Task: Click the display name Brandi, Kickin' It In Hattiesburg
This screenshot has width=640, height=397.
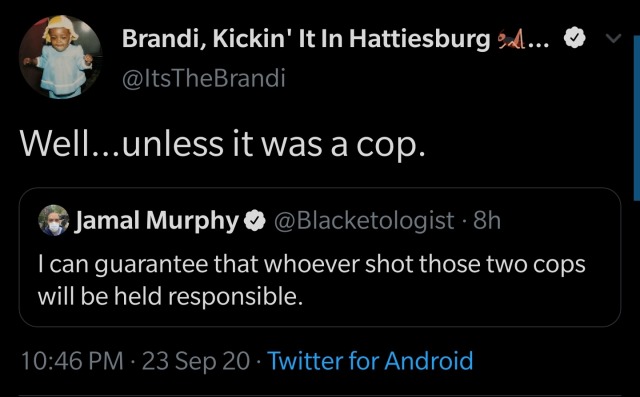Action: click(306, 39)
